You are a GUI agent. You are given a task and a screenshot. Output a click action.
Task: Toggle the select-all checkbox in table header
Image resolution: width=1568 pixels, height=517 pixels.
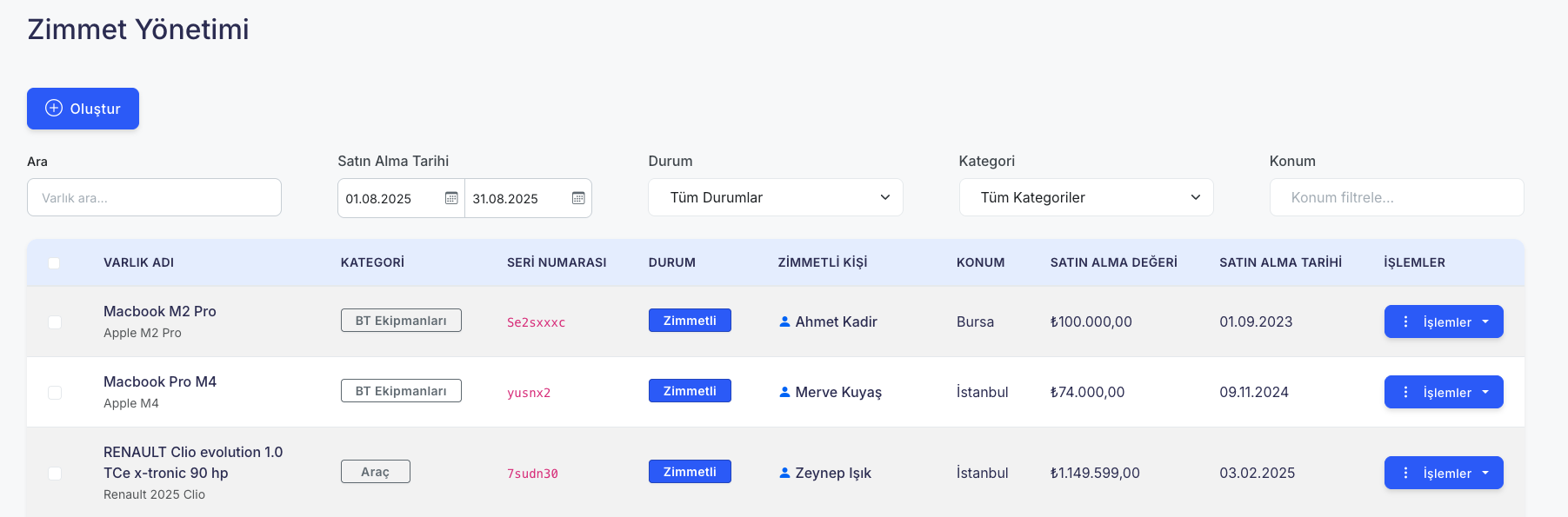coord(54,263)
